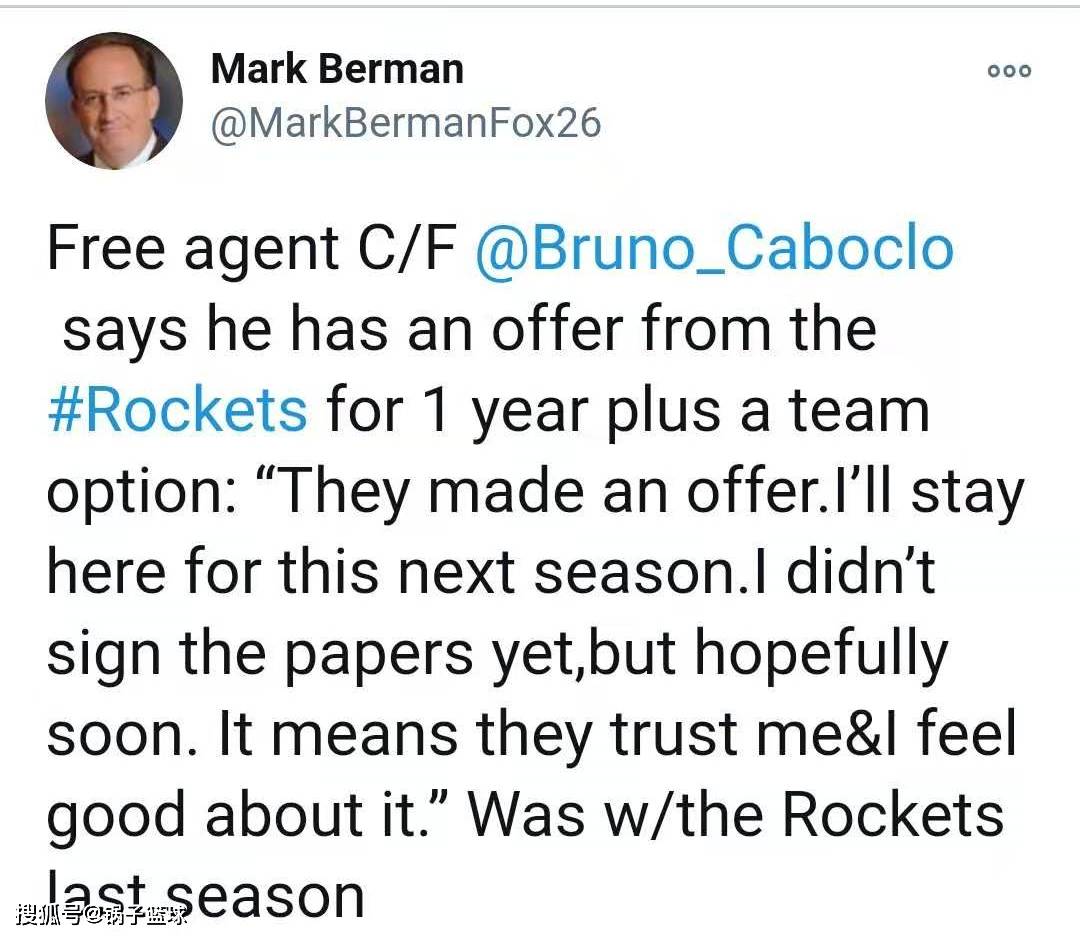This screenshot has width=1080, height=938.
Task: Open the three-dot more options menu
Action: click(x=1009, y=71)
